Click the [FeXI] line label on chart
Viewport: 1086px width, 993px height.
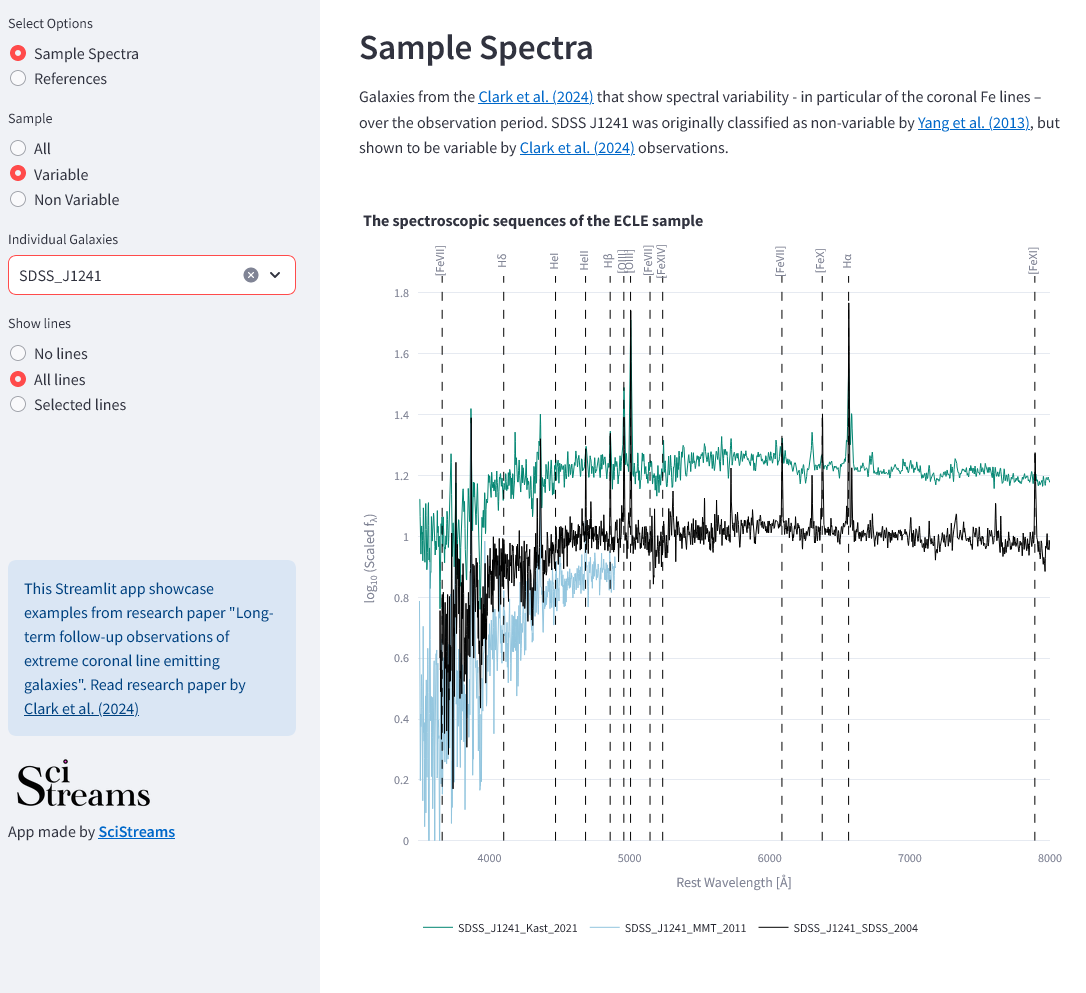pyautogui.click(x=1033, y=261)
